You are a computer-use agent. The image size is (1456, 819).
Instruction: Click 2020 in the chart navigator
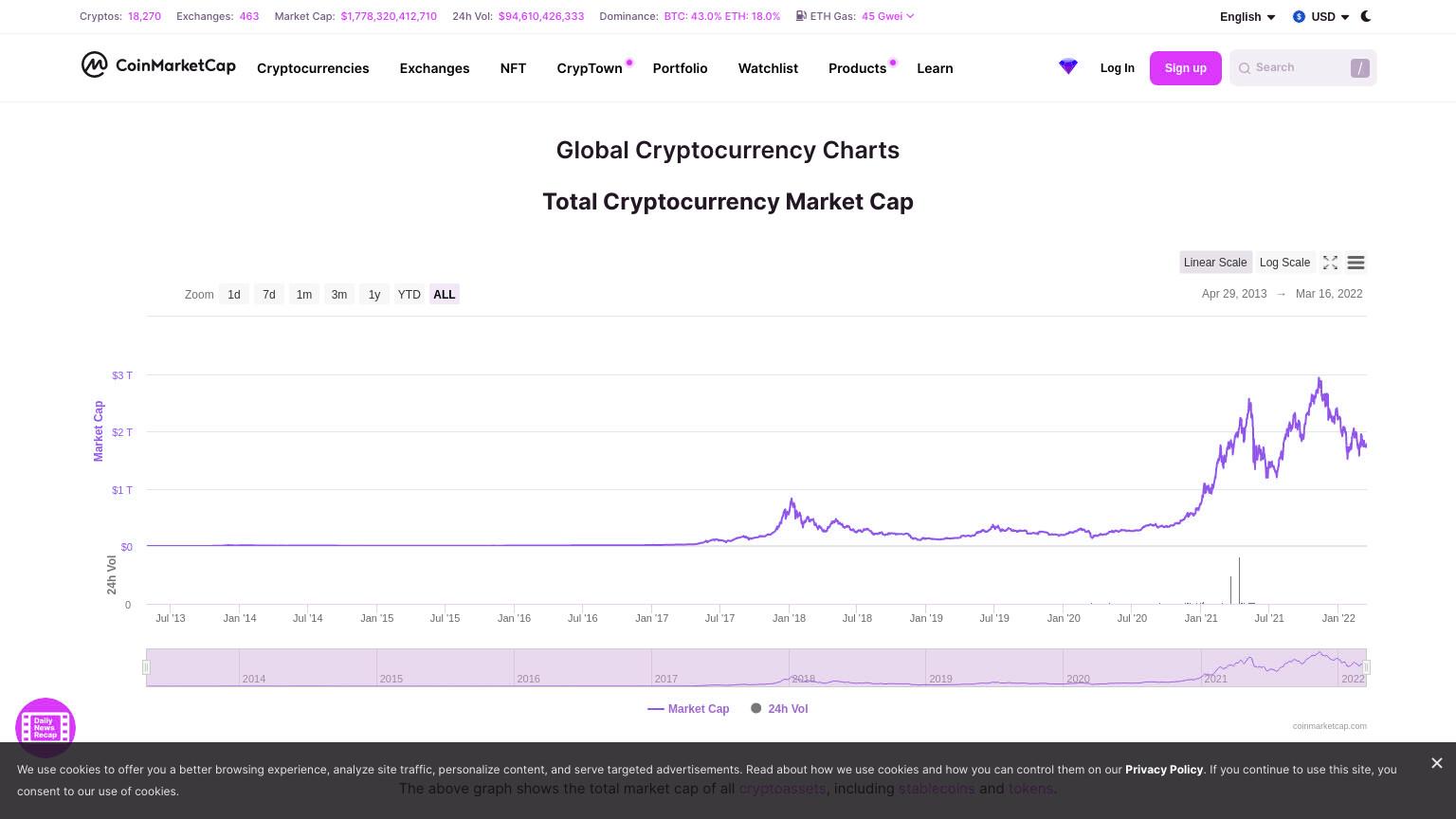point(1078,679)
